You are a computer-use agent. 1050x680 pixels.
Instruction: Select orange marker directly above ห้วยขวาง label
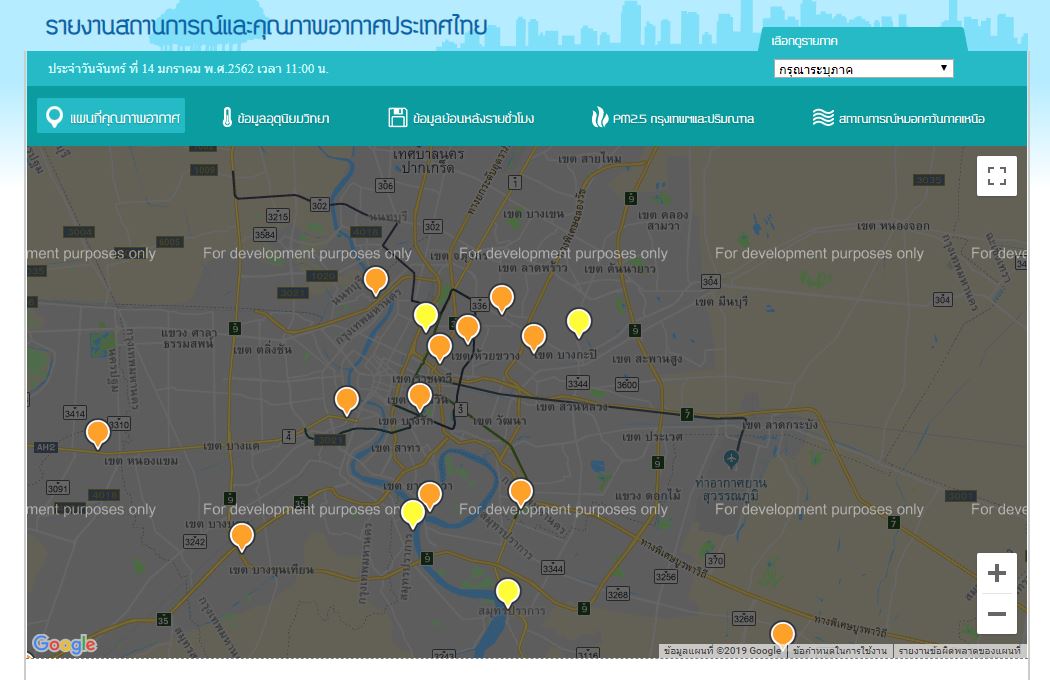pyautogui.click(x=467, y=329)
